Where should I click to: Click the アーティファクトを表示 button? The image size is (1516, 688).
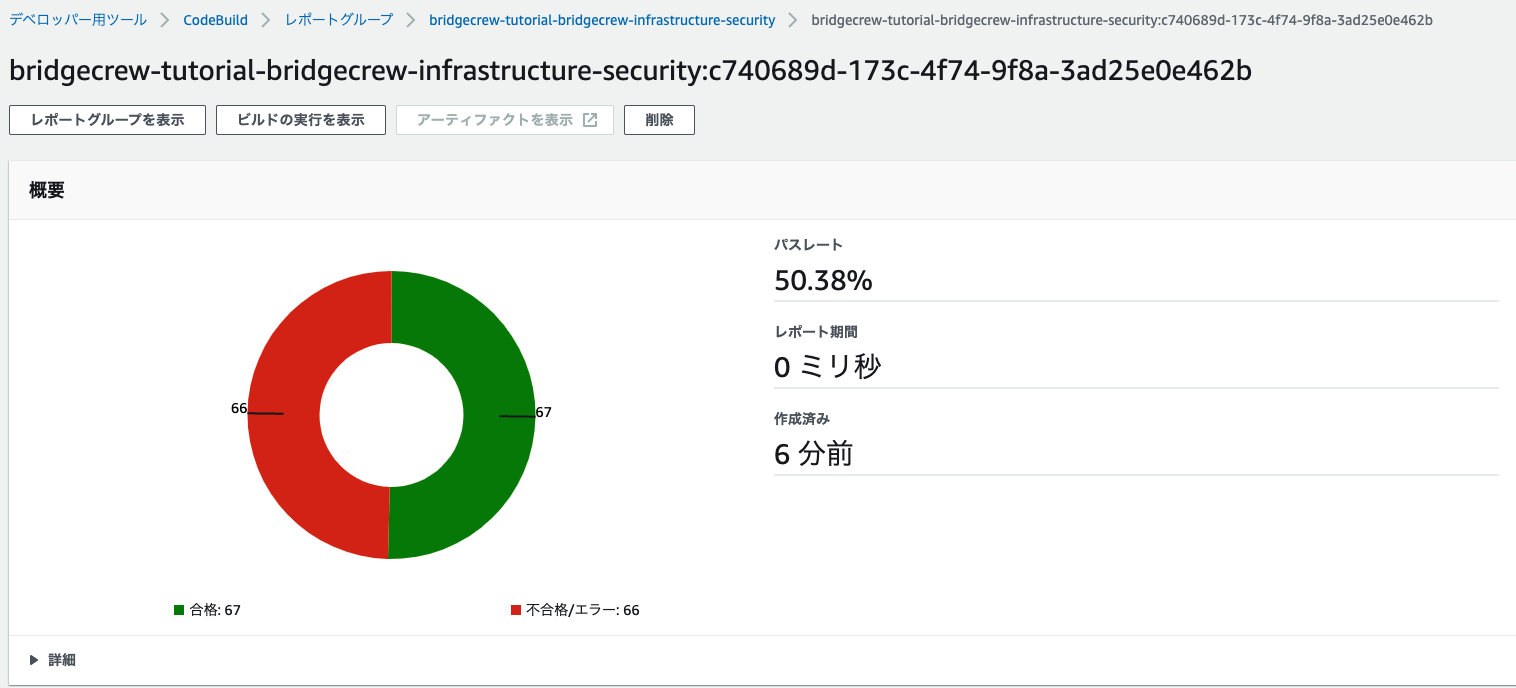click(505, 120)
